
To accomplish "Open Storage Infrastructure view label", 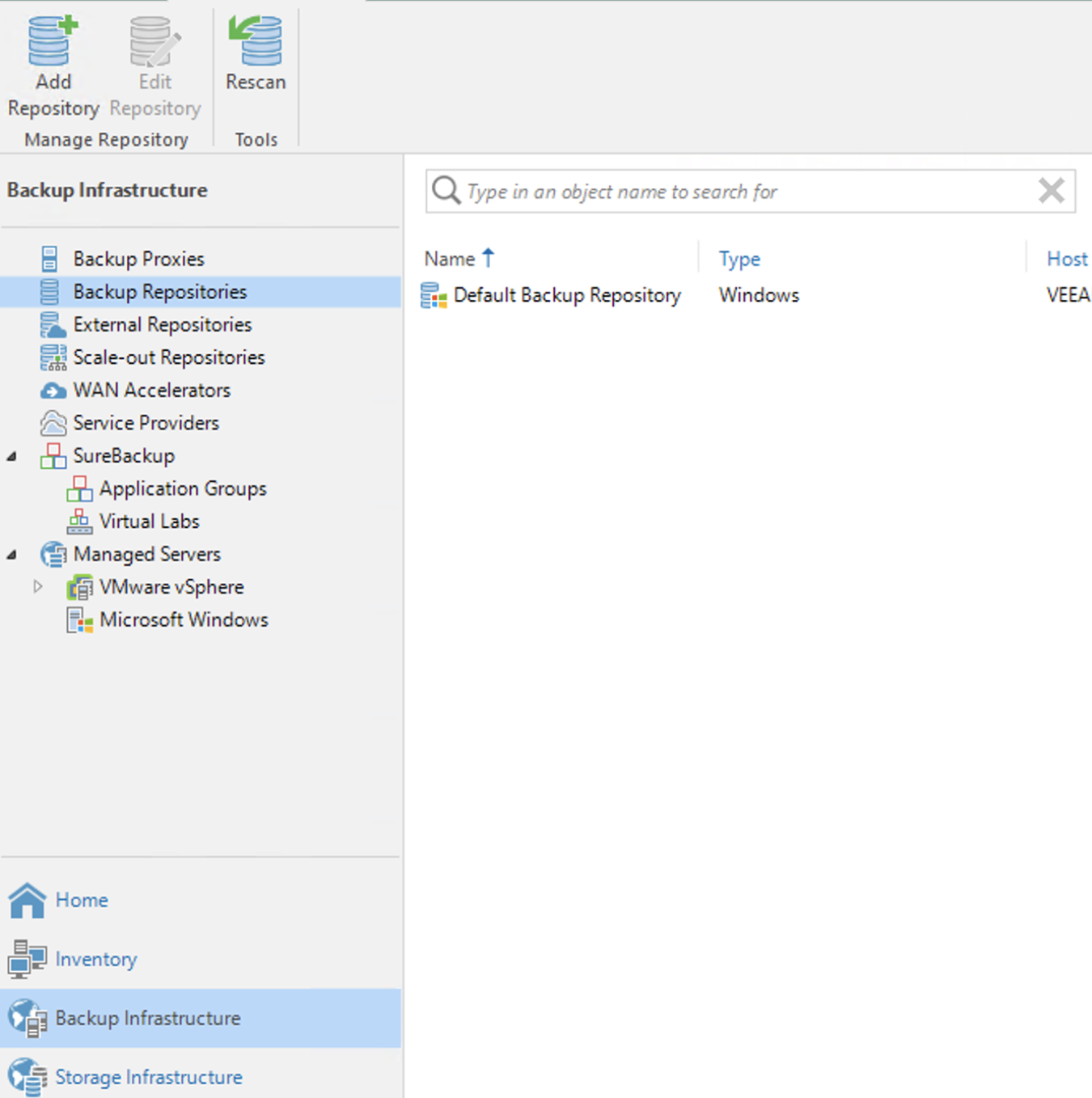I will coord(149,1077).
